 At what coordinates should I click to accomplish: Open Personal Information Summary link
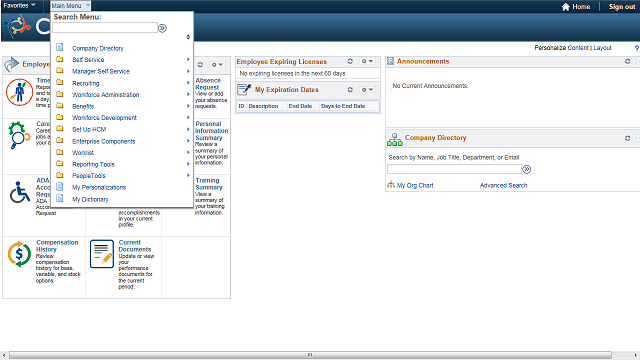point(211,131)
